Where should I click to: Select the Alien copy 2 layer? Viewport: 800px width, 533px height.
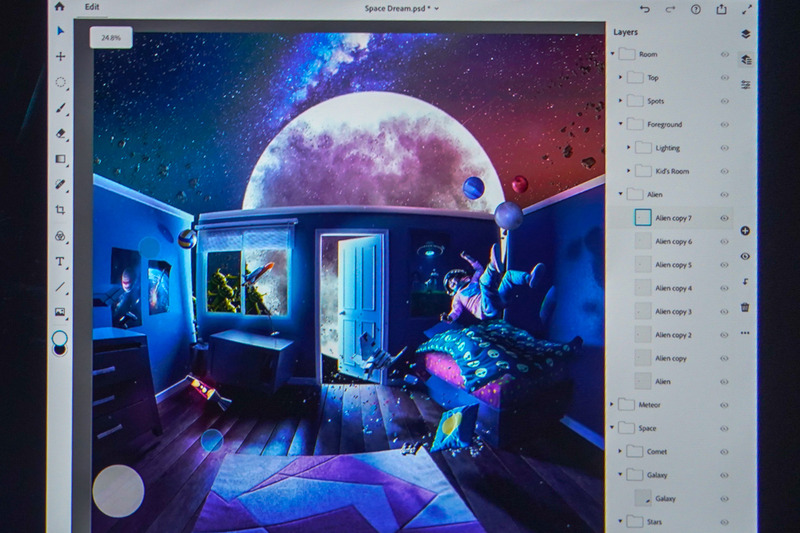[x=672, y=335]
